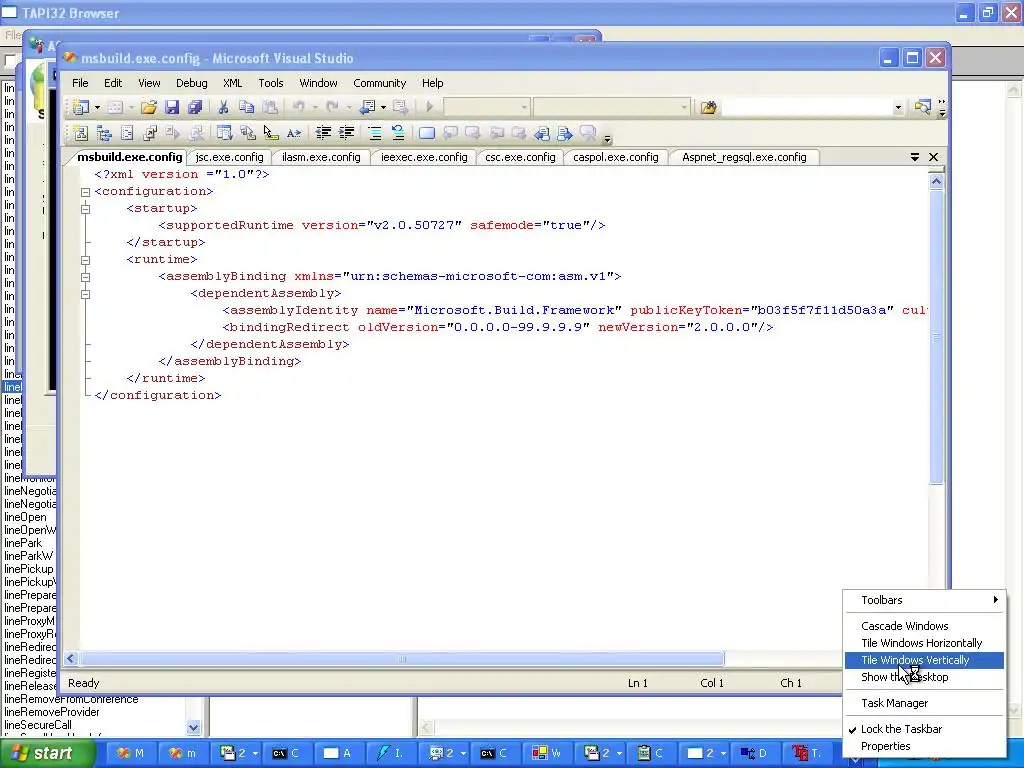Open second-row toolbar options overflow arrow

click(x=607, y=138)
